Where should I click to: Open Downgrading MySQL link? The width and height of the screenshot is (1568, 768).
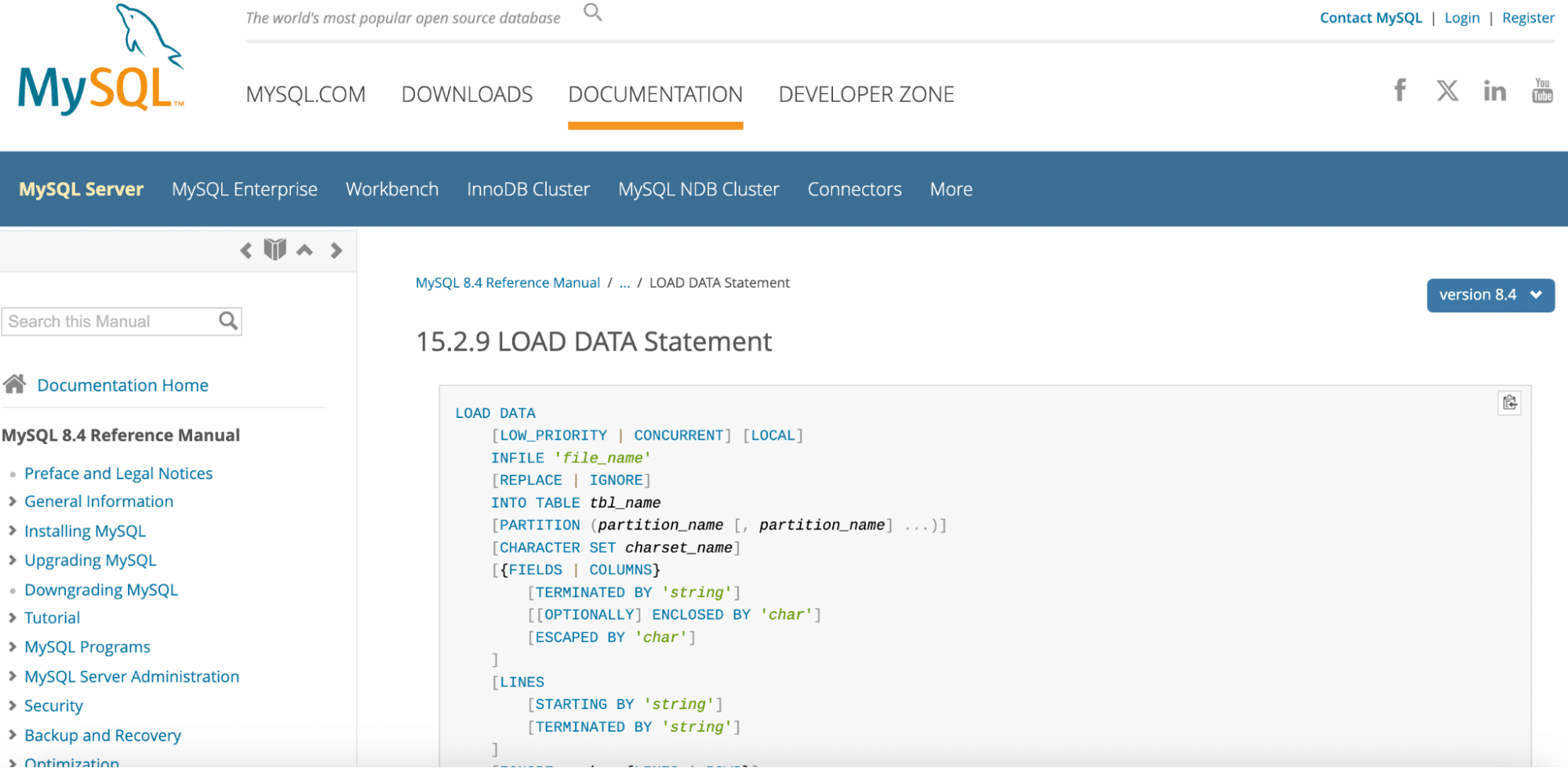101,590
